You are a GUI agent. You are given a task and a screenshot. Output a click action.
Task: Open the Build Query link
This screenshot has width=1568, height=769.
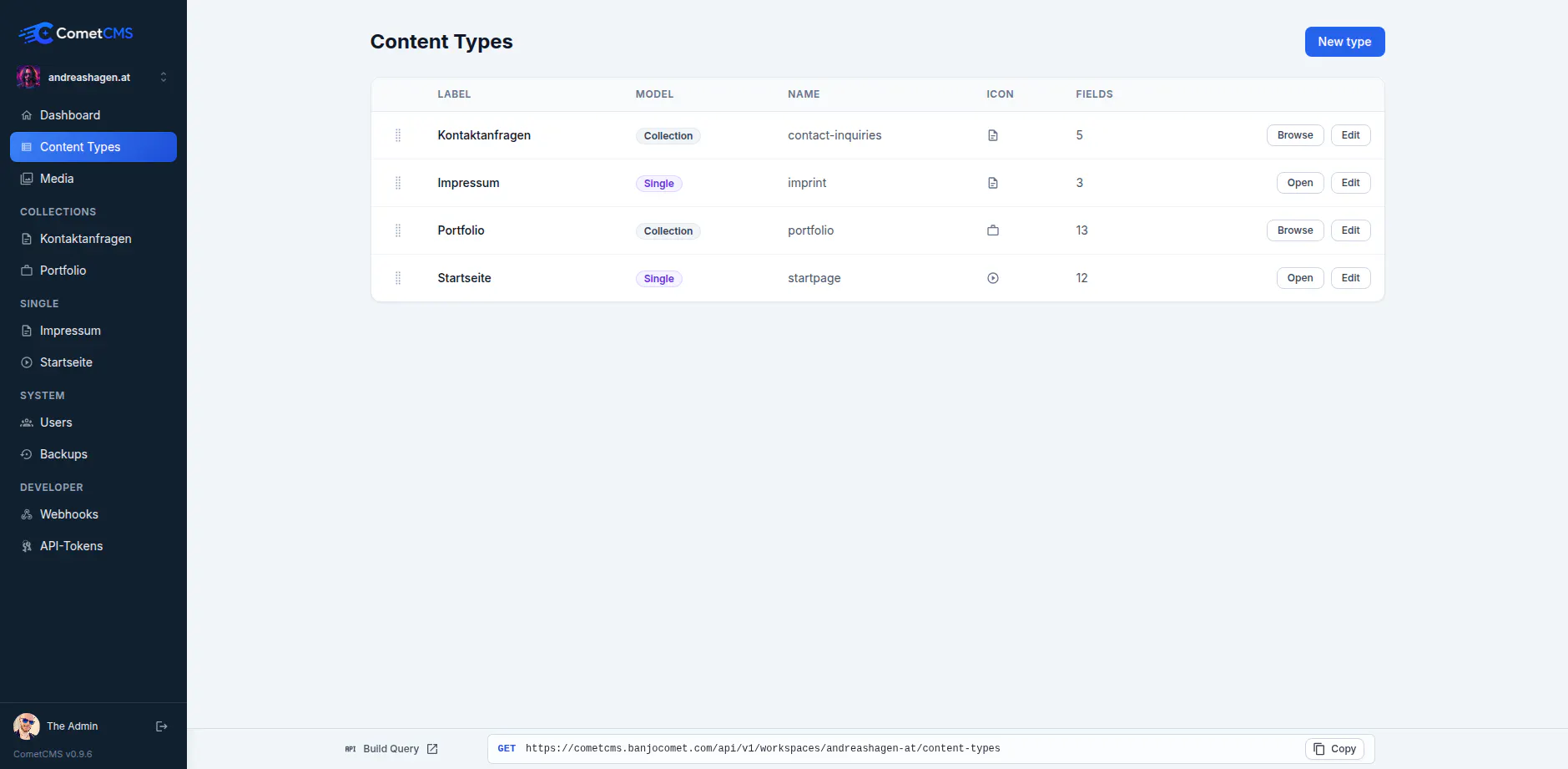click(391, 749)
